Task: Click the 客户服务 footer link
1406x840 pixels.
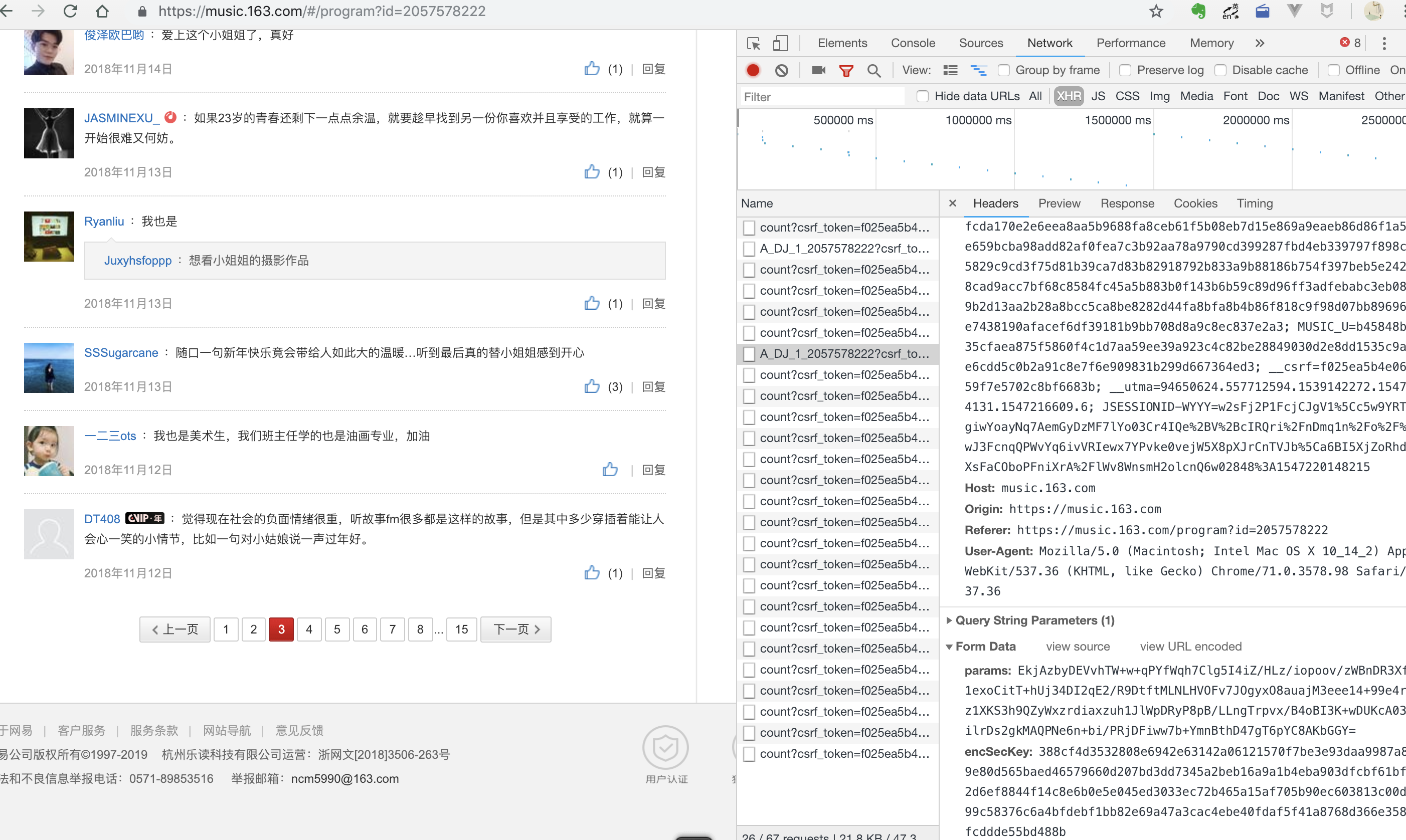Action: point(81,730)
